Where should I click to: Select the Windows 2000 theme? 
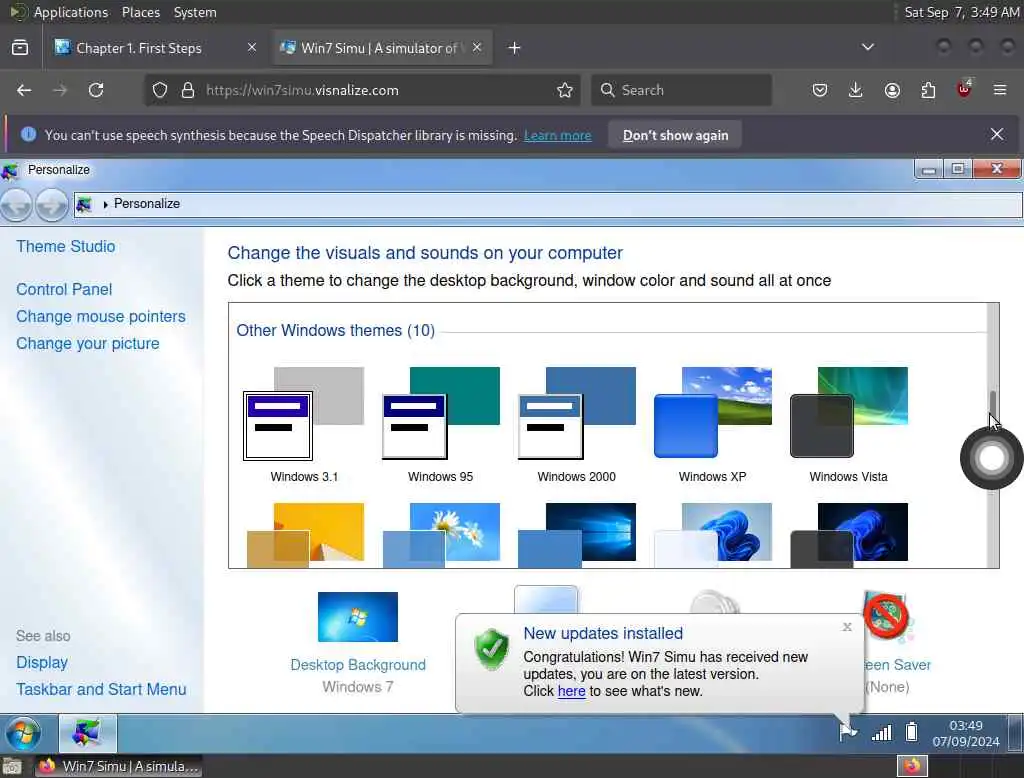pos(577,425)
